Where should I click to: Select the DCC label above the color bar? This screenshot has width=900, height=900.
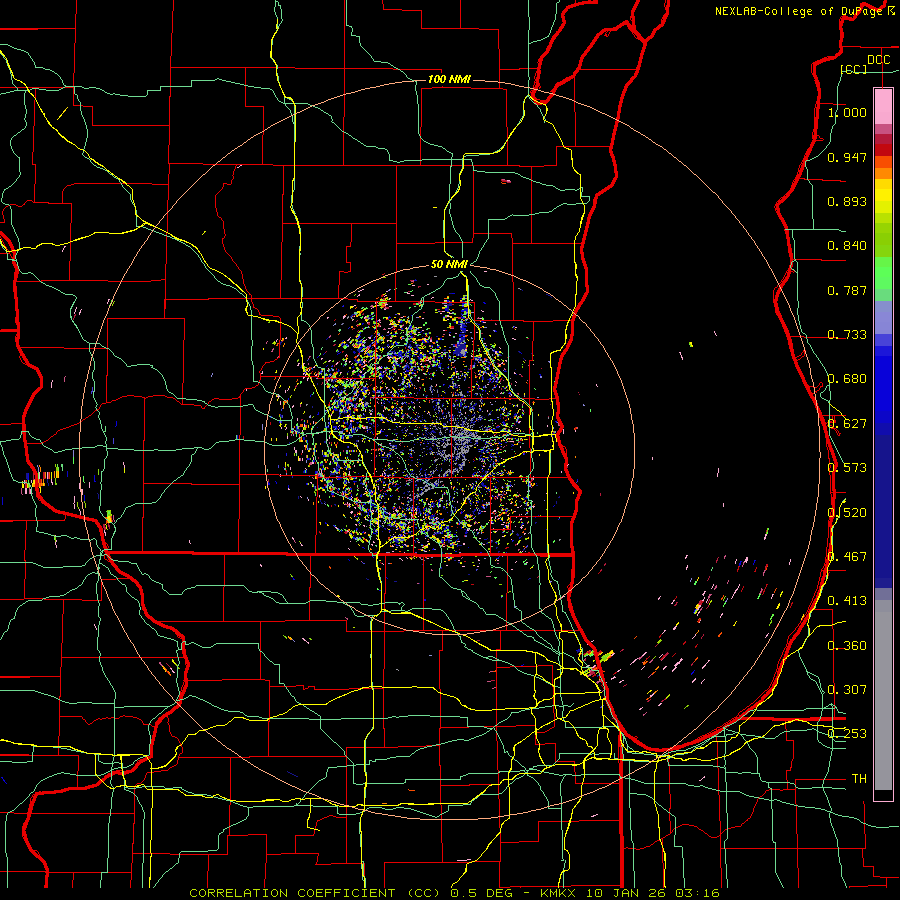tap(878, 60)
